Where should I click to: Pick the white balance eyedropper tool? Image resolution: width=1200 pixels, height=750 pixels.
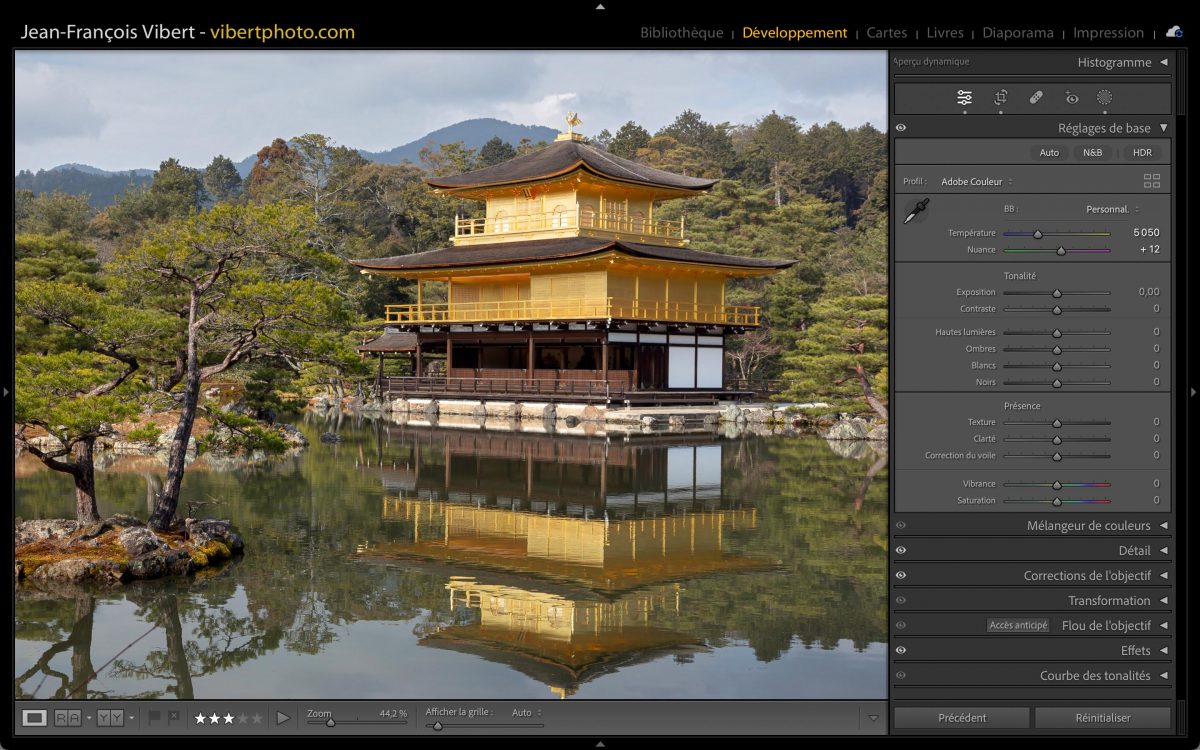pos(916,211)
